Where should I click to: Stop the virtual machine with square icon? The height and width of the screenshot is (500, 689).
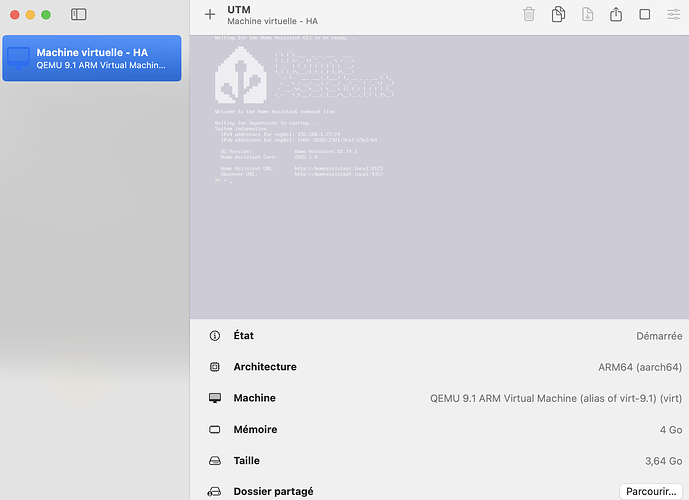coord(645,14)
